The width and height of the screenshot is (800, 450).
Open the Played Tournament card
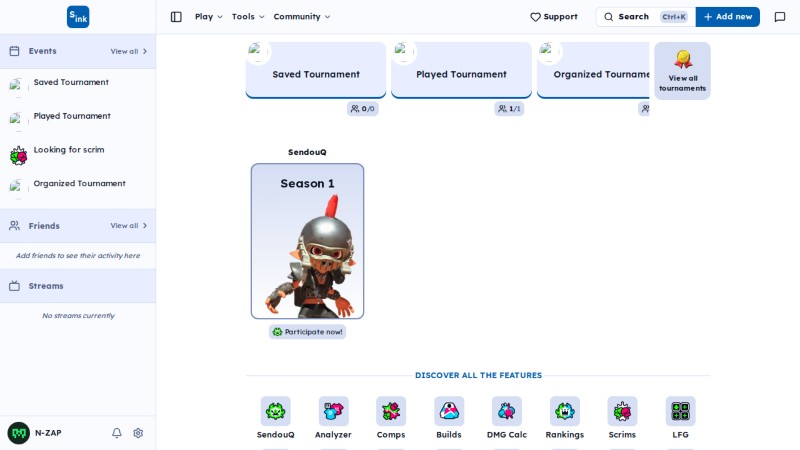(x=461, y=70)
